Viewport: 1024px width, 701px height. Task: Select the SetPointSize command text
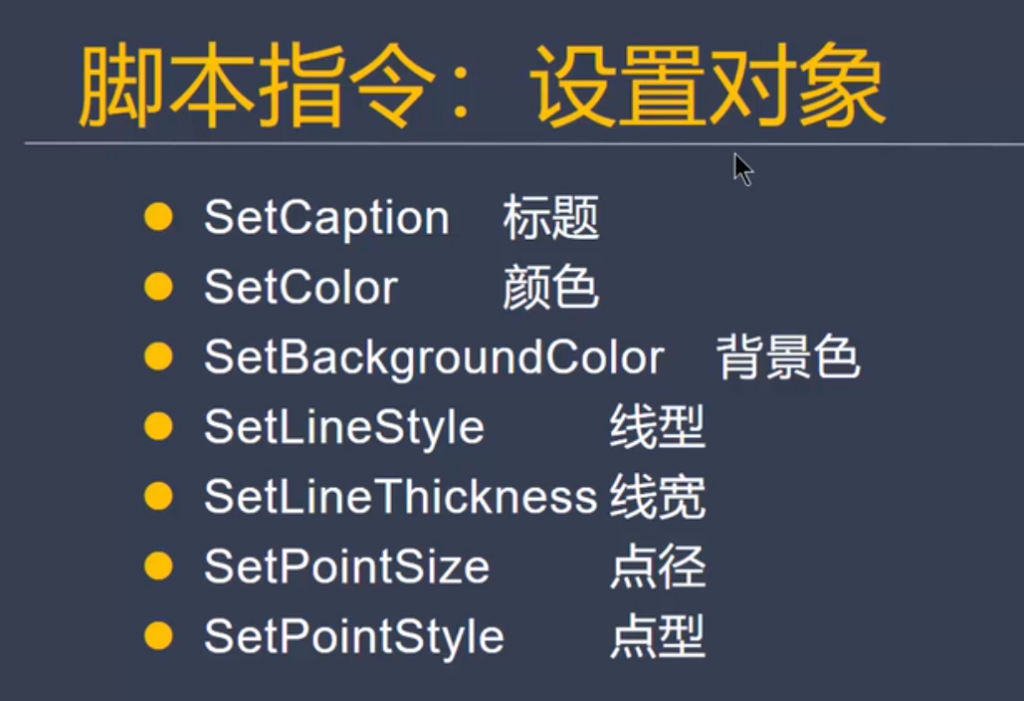point(347,567)
